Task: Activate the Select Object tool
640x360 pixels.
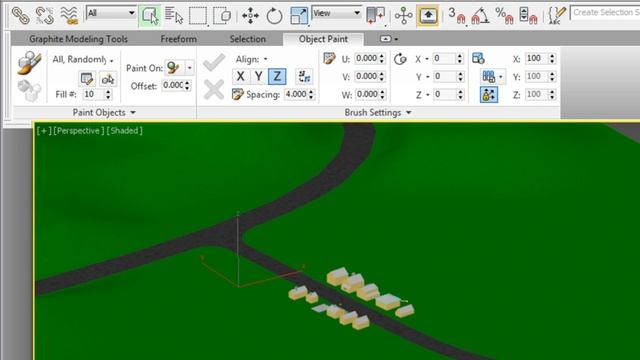Action: click(x=150, y=16)
